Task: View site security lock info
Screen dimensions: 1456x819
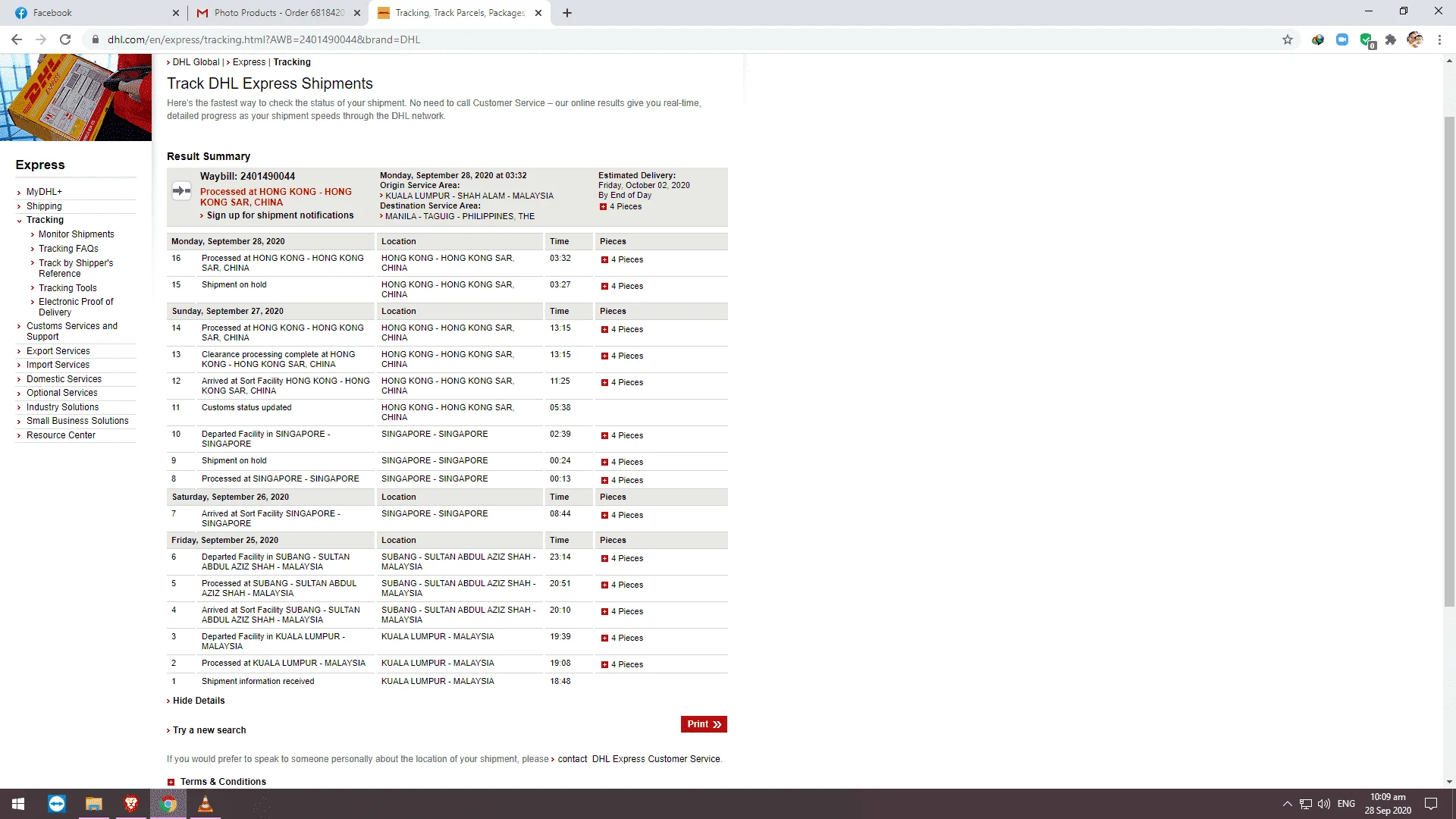Action: click(95, 39)
